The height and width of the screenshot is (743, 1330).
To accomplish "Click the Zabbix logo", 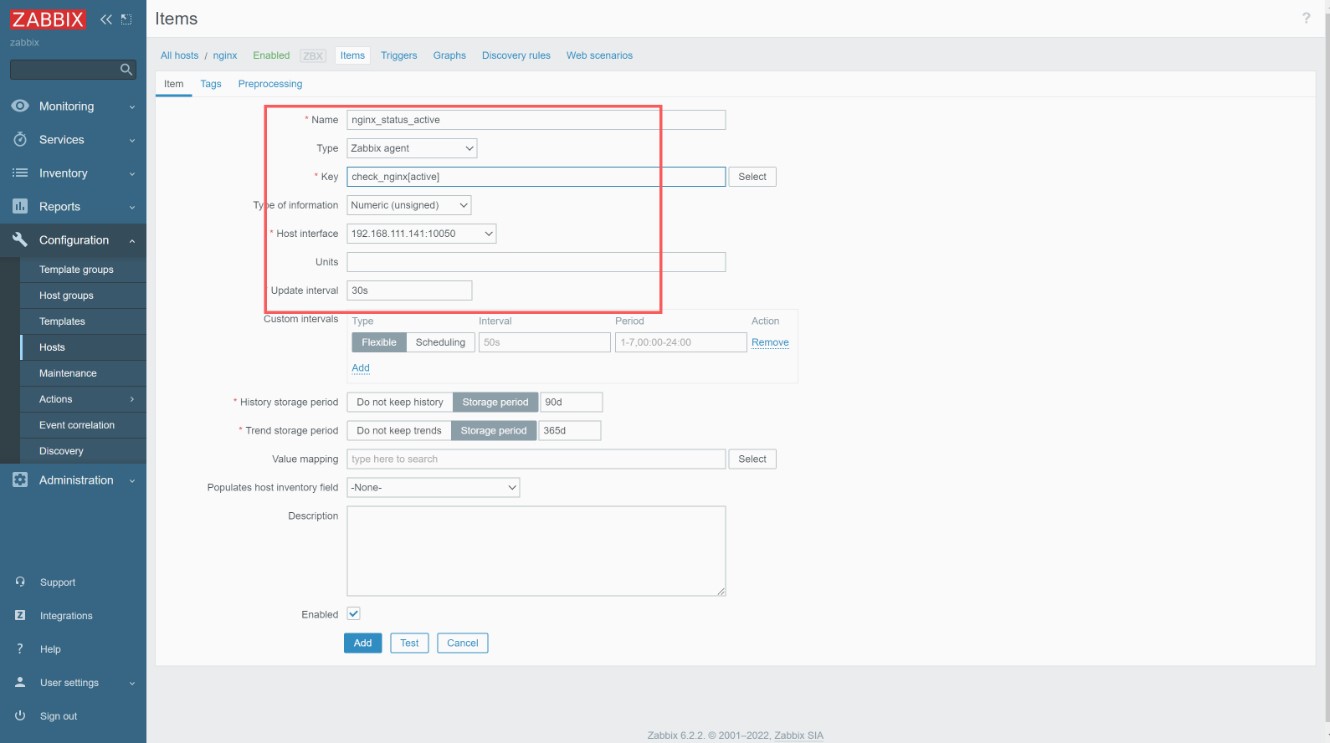I will [x=48, y=19].
